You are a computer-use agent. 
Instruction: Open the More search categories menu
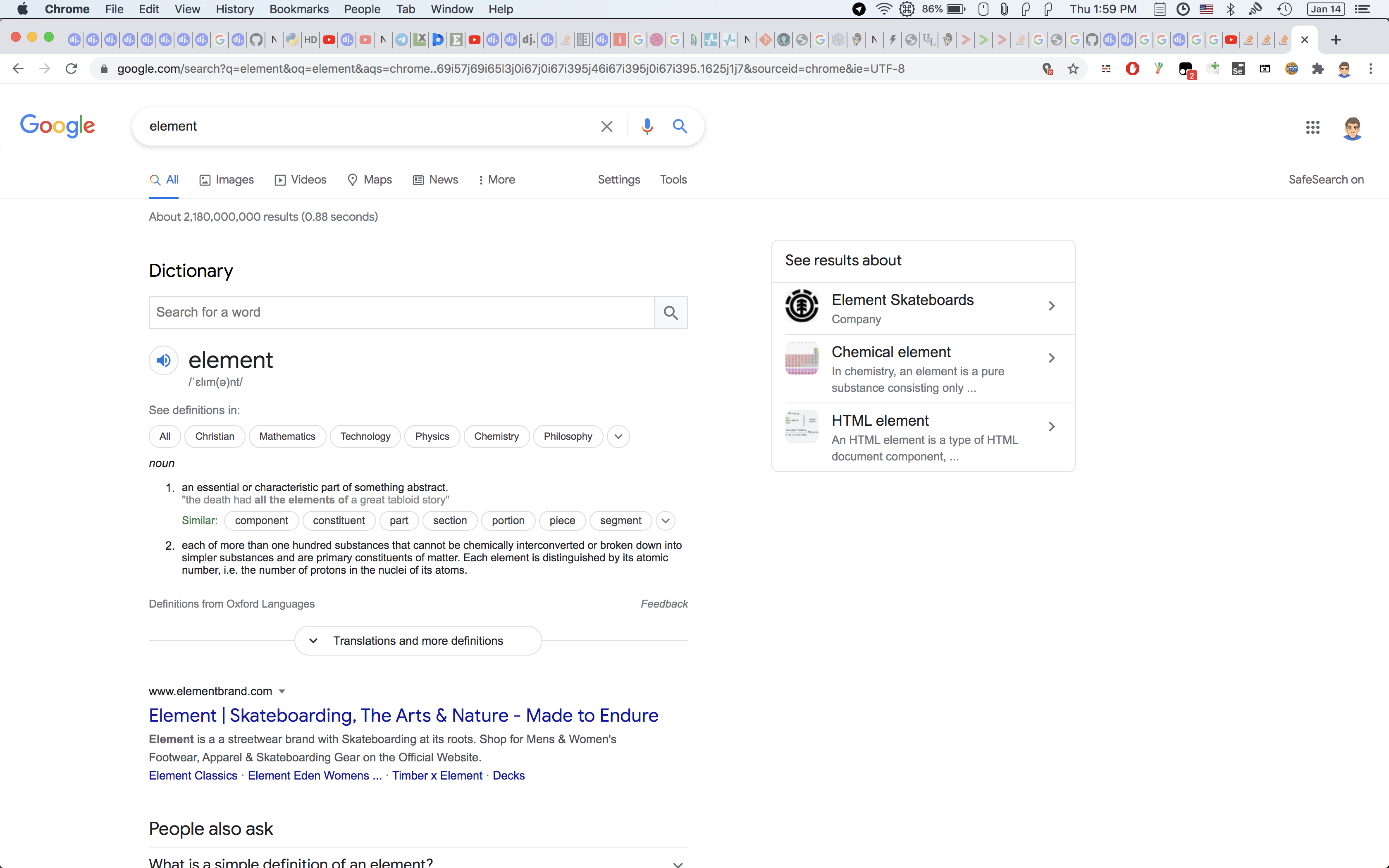(496, 180)
